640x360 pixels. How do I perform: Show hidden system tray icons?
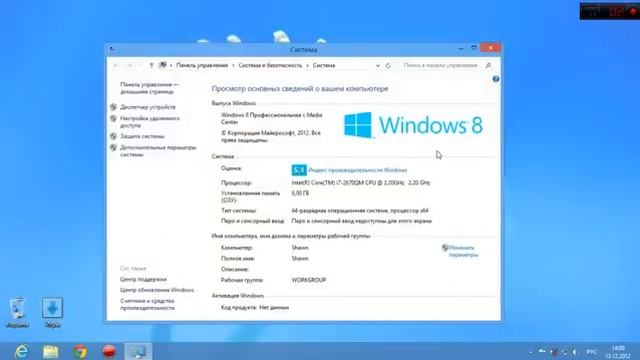click(531, 352)
